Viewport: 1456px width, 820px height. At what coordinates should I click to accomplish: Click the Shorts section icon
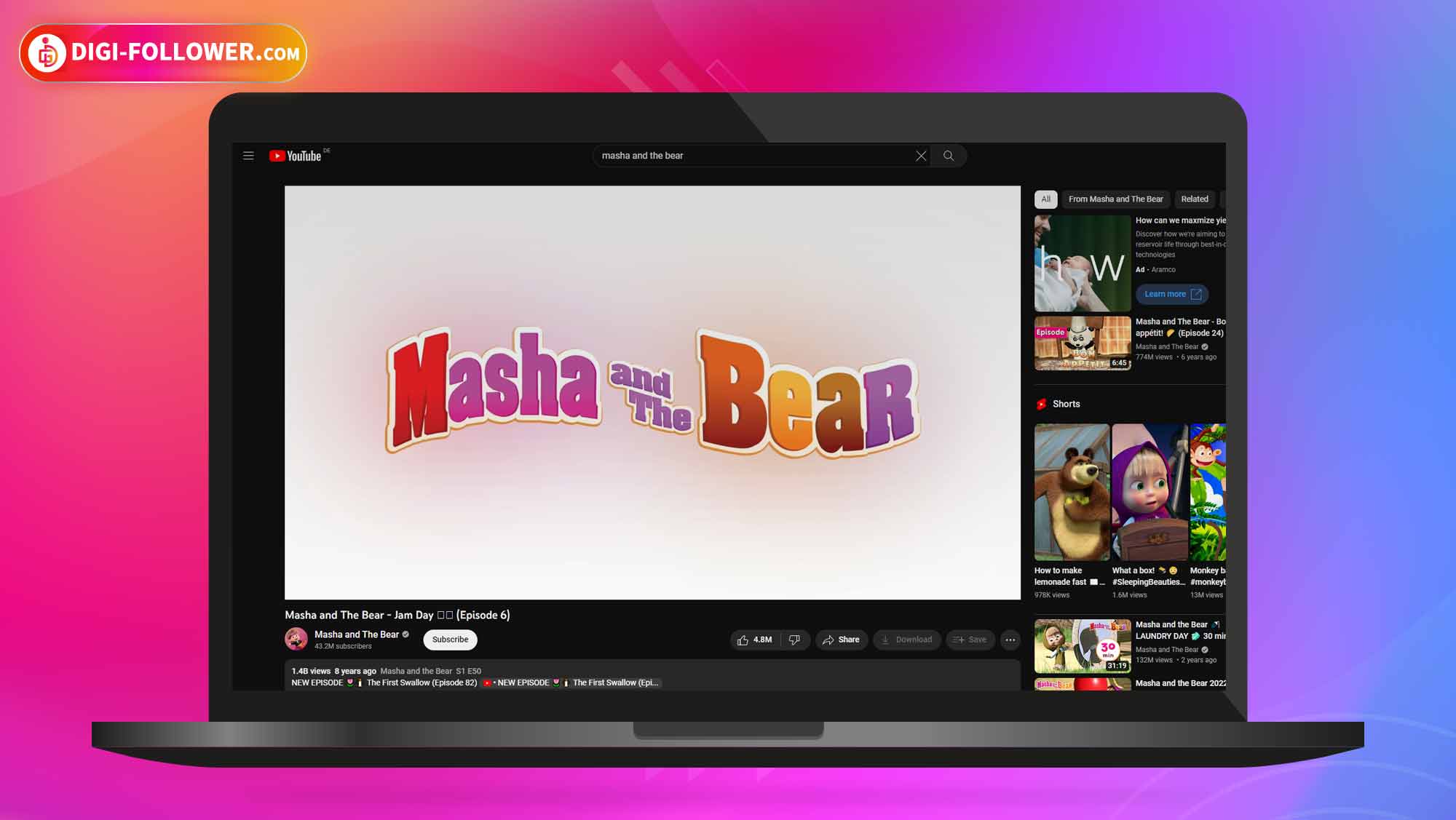point(1042,405)
